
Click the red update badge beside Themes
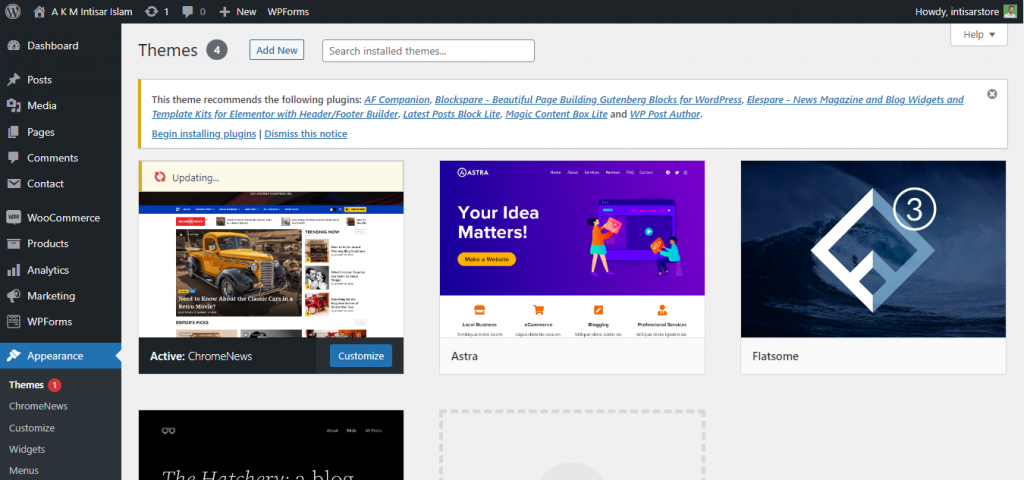[x=55, y=385]
